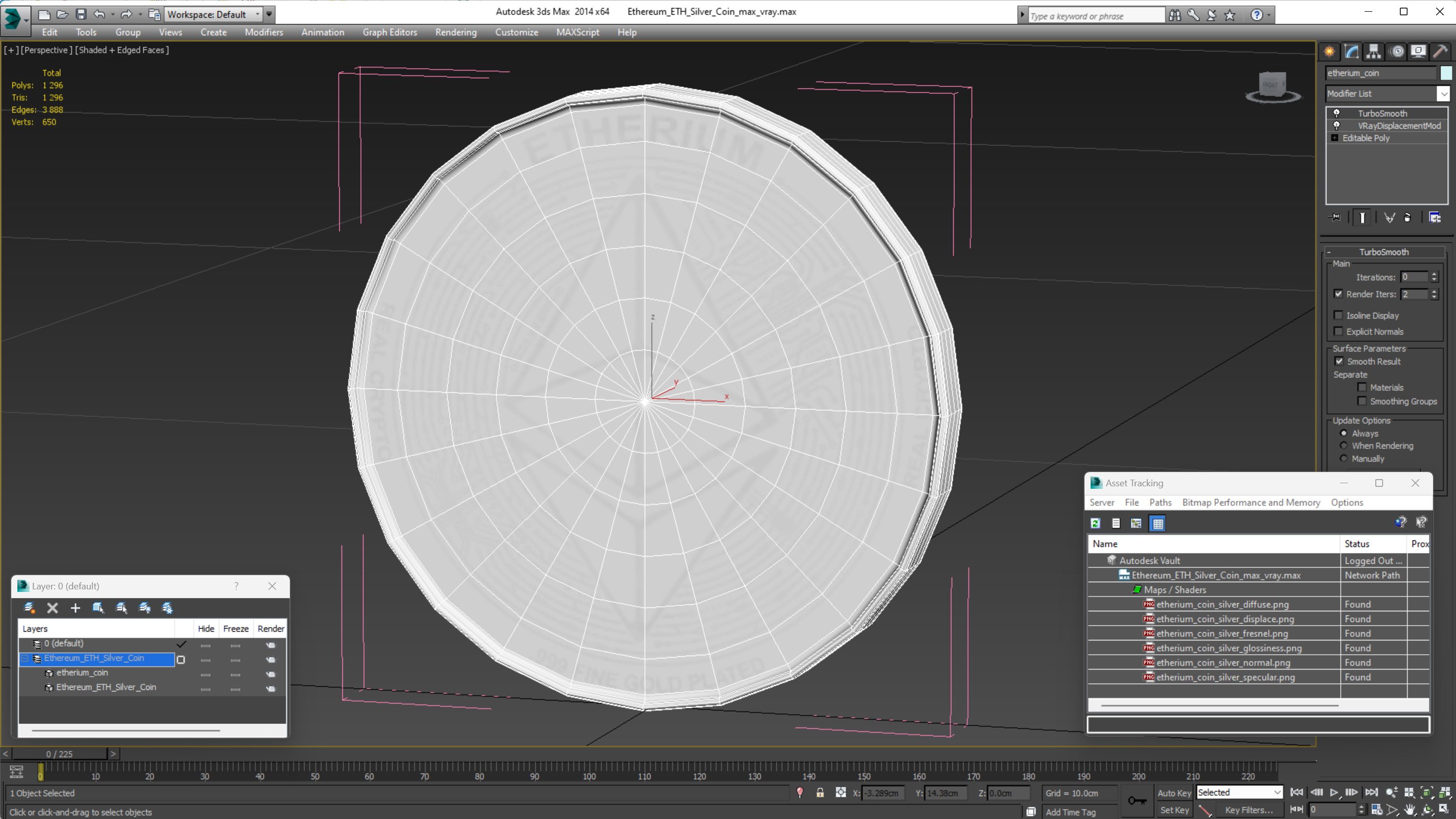Click etherium_coin object color swatch
Viewport: 1456px width, 819px height.
(x=1446, y=73)
